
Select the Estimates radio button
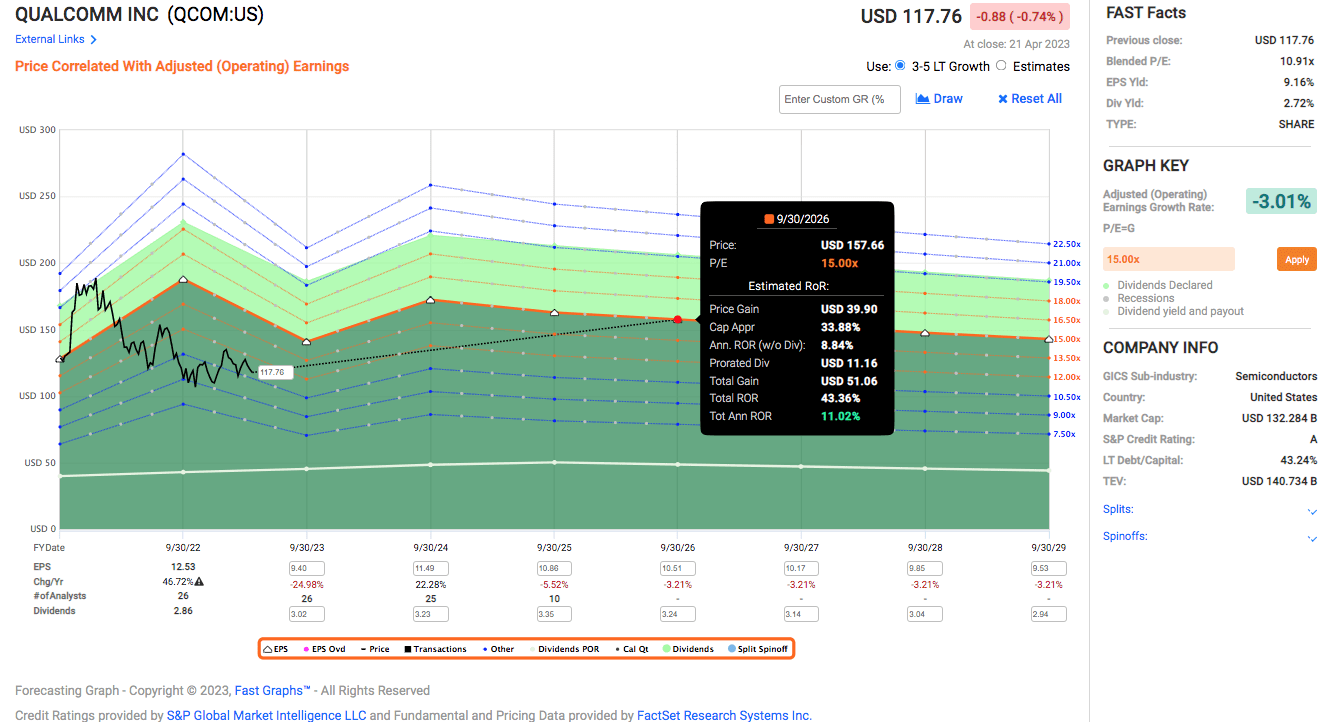point(1001,66)
